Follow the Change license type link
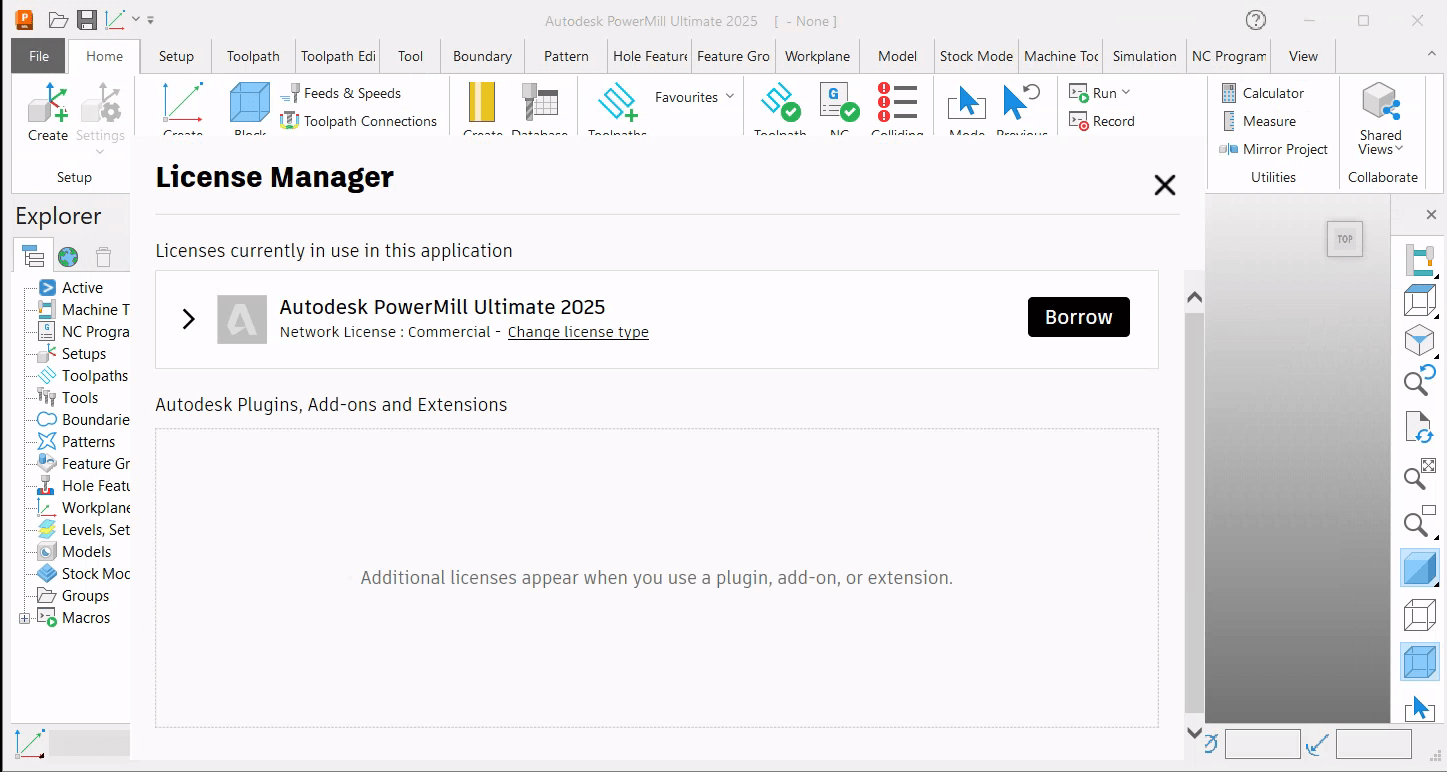The height and width of the screenshot is (772, 1447). [x=578, y=332]
